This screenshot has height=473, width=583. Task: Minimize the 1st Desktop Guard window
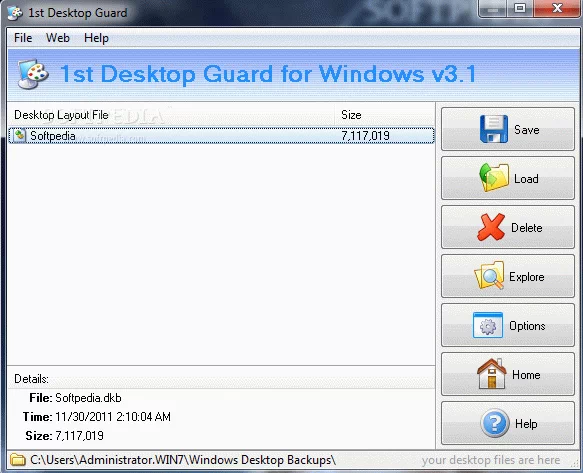click(493, 9)
